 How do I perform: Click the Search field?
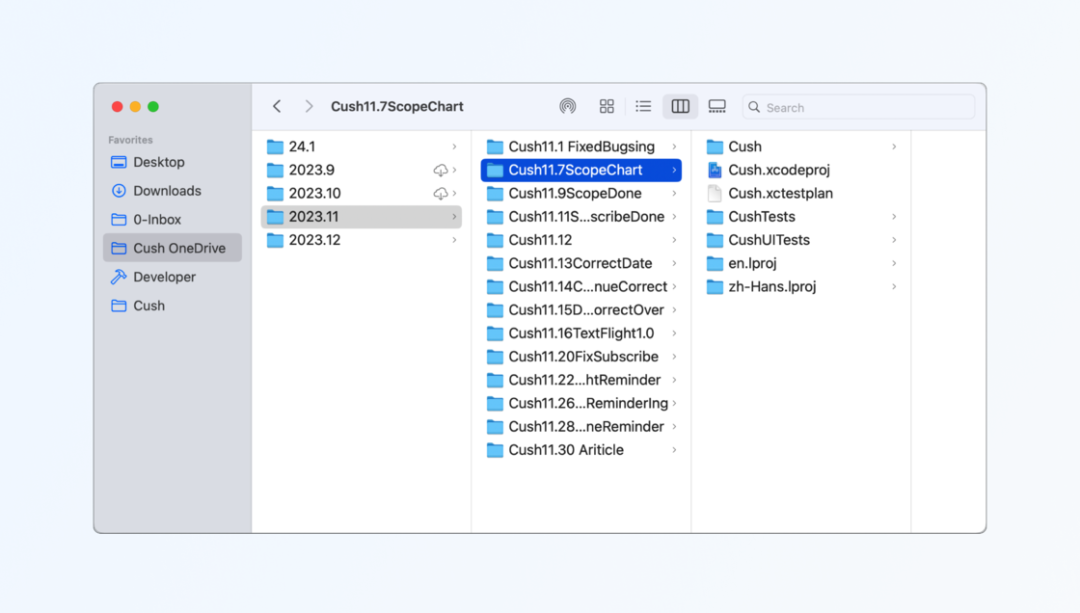click(x=859, y=107)
